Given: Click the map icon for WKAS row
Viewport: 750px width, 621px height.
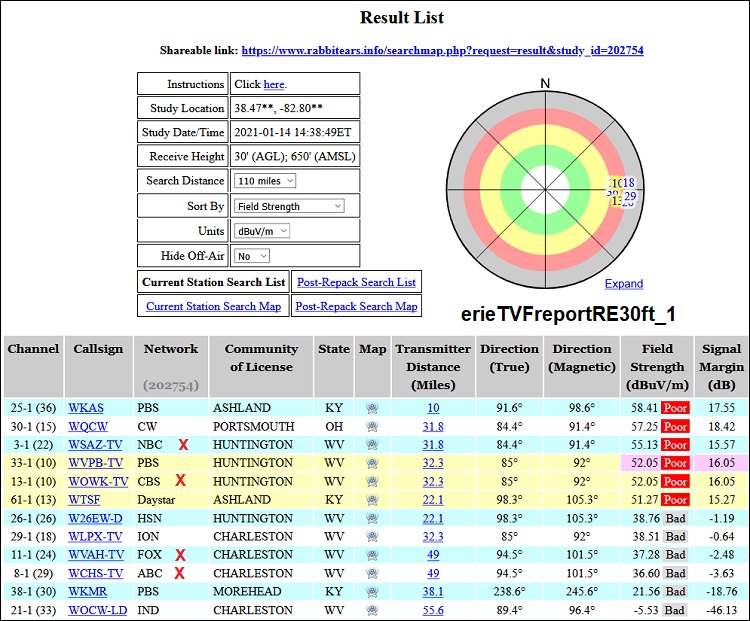Looking at the screenshot, I should (x=372, y=408).
